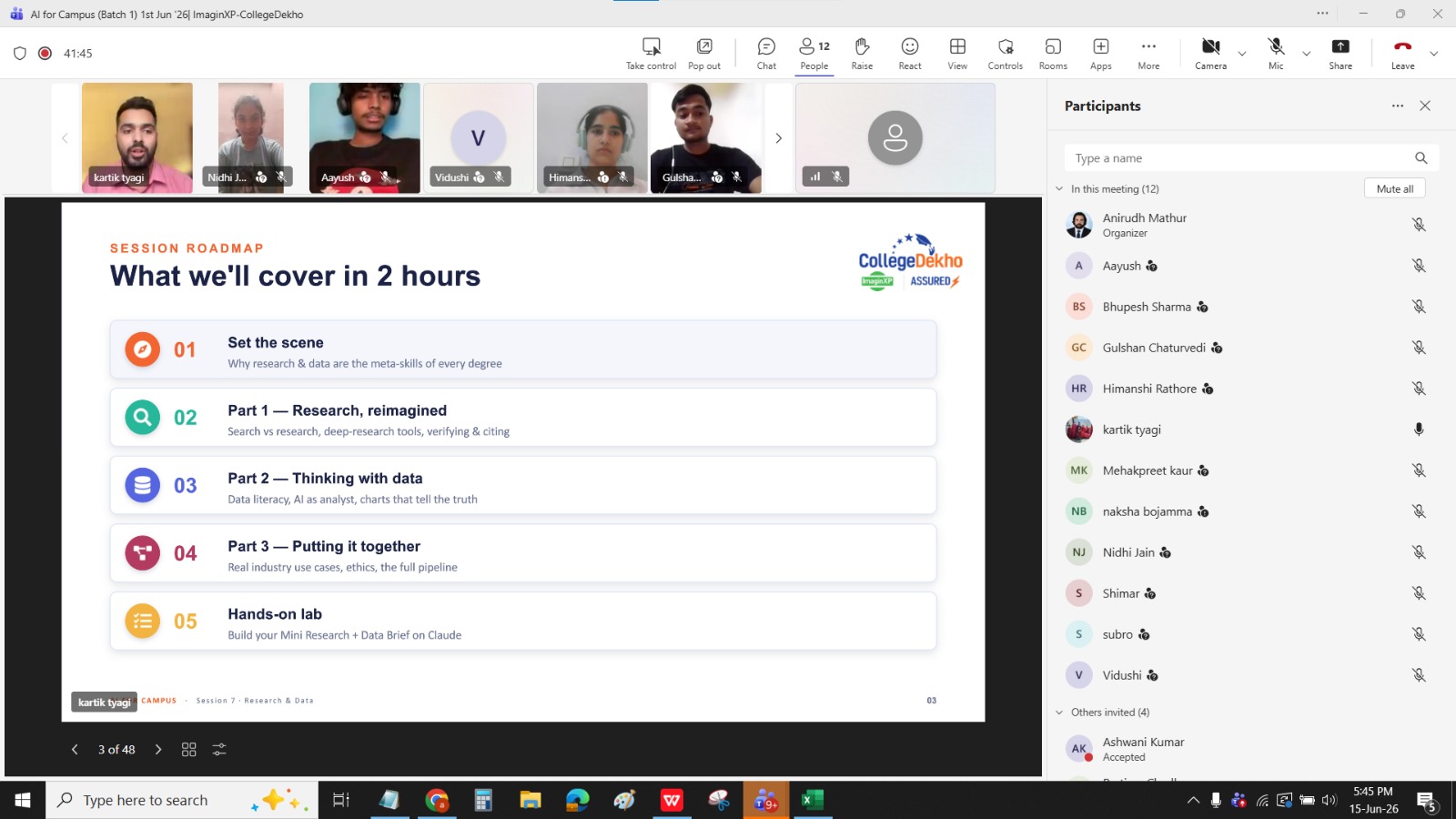The height and width of the screenshot is (819, 1456).
Task: Open Microsoft Edge from the taskbar
Action: pyautogui.click(x=578, y=800)
